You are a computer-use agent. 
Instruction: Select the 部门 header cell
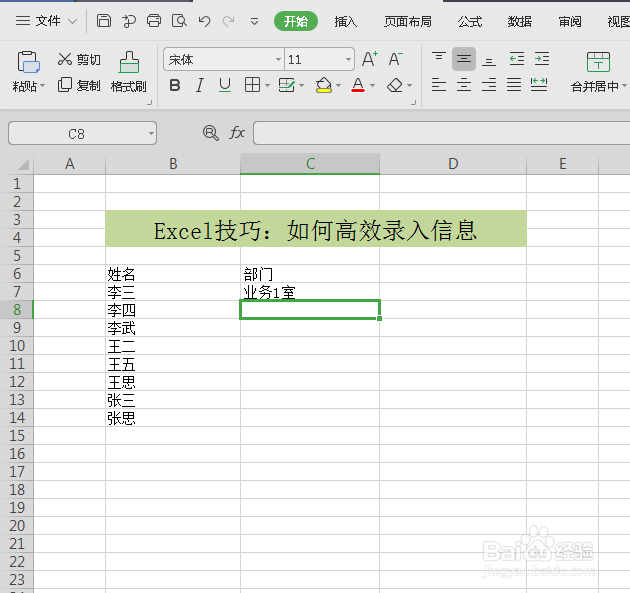click(310, 274)
